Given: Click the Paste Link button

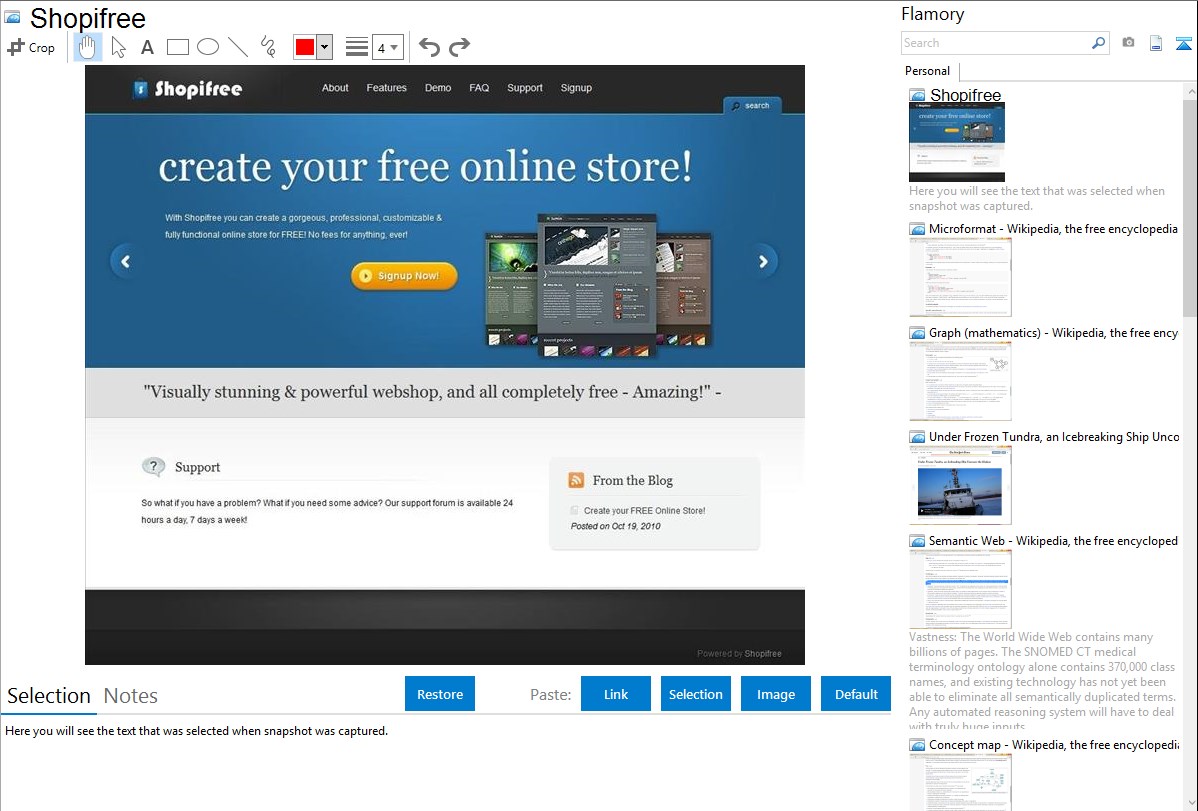Looking at the screenshot, I should (x=616, y=694).
